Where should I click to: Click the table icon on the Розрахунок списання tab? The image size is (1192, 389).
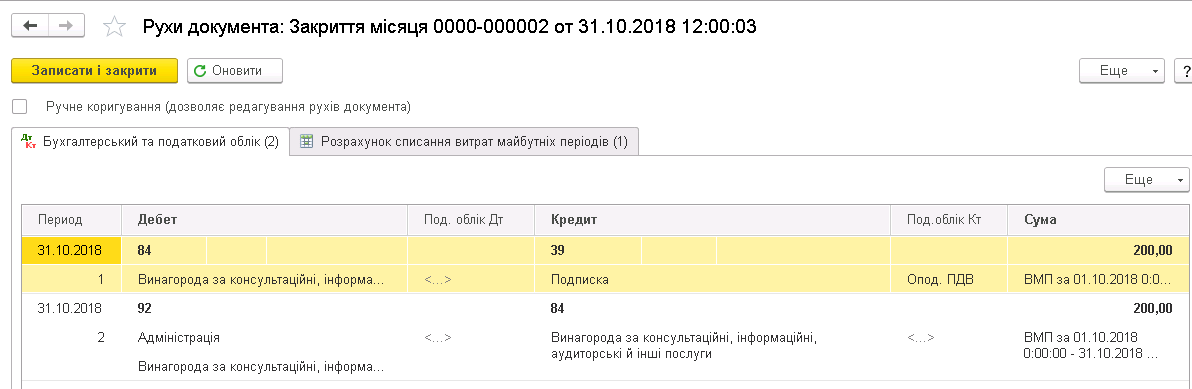point(307,141)
